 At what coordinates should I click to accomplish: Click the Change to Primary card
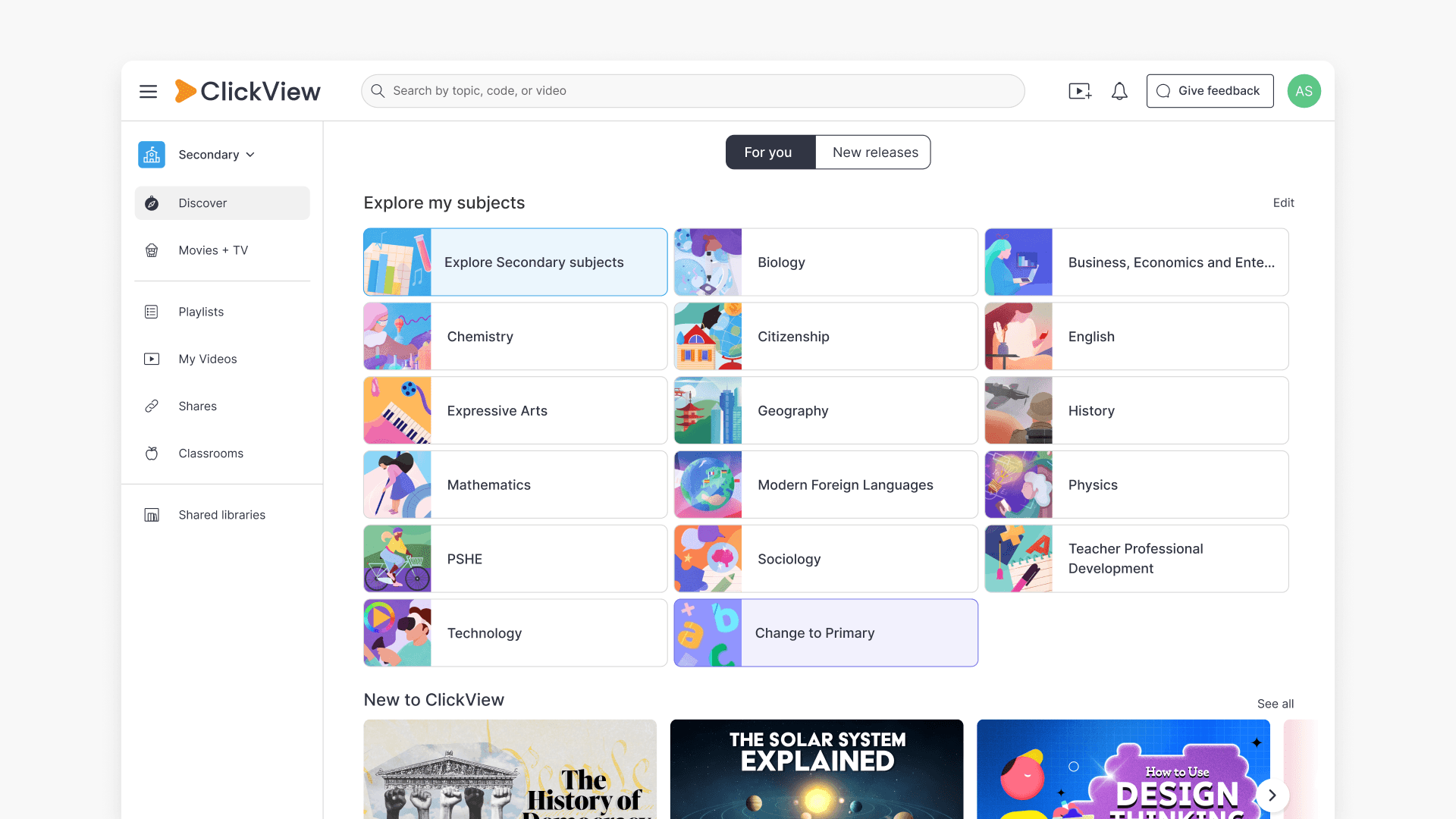(826, 633)
